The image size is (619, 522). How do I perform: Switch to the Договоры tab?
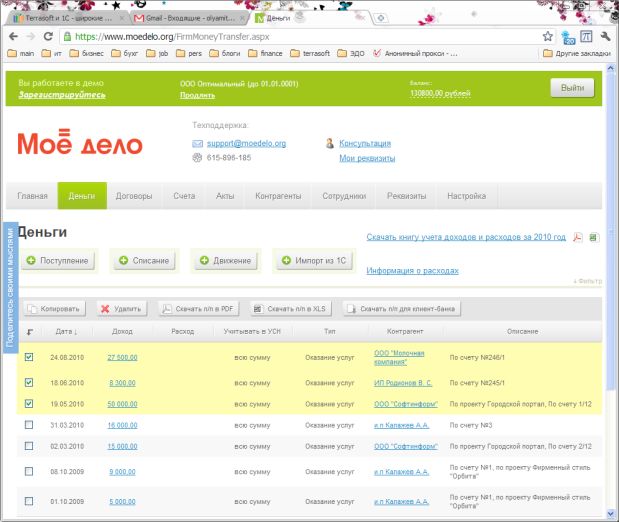(134, 196)
